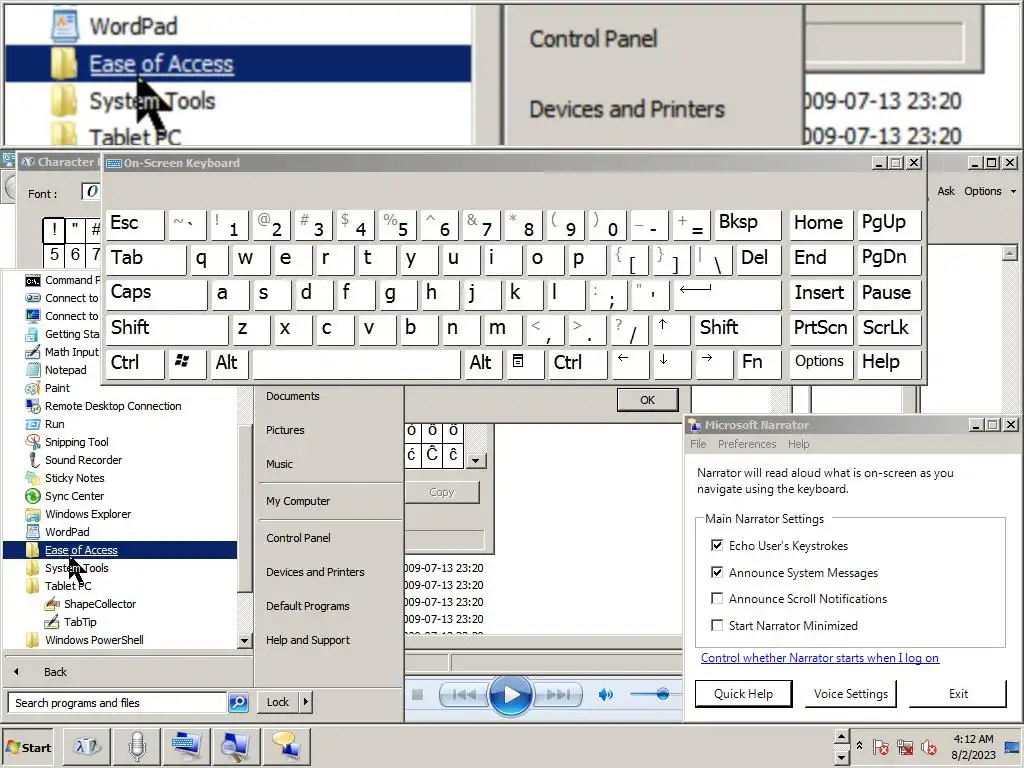Click the Exit button in Narrator

tap(958, 694)
